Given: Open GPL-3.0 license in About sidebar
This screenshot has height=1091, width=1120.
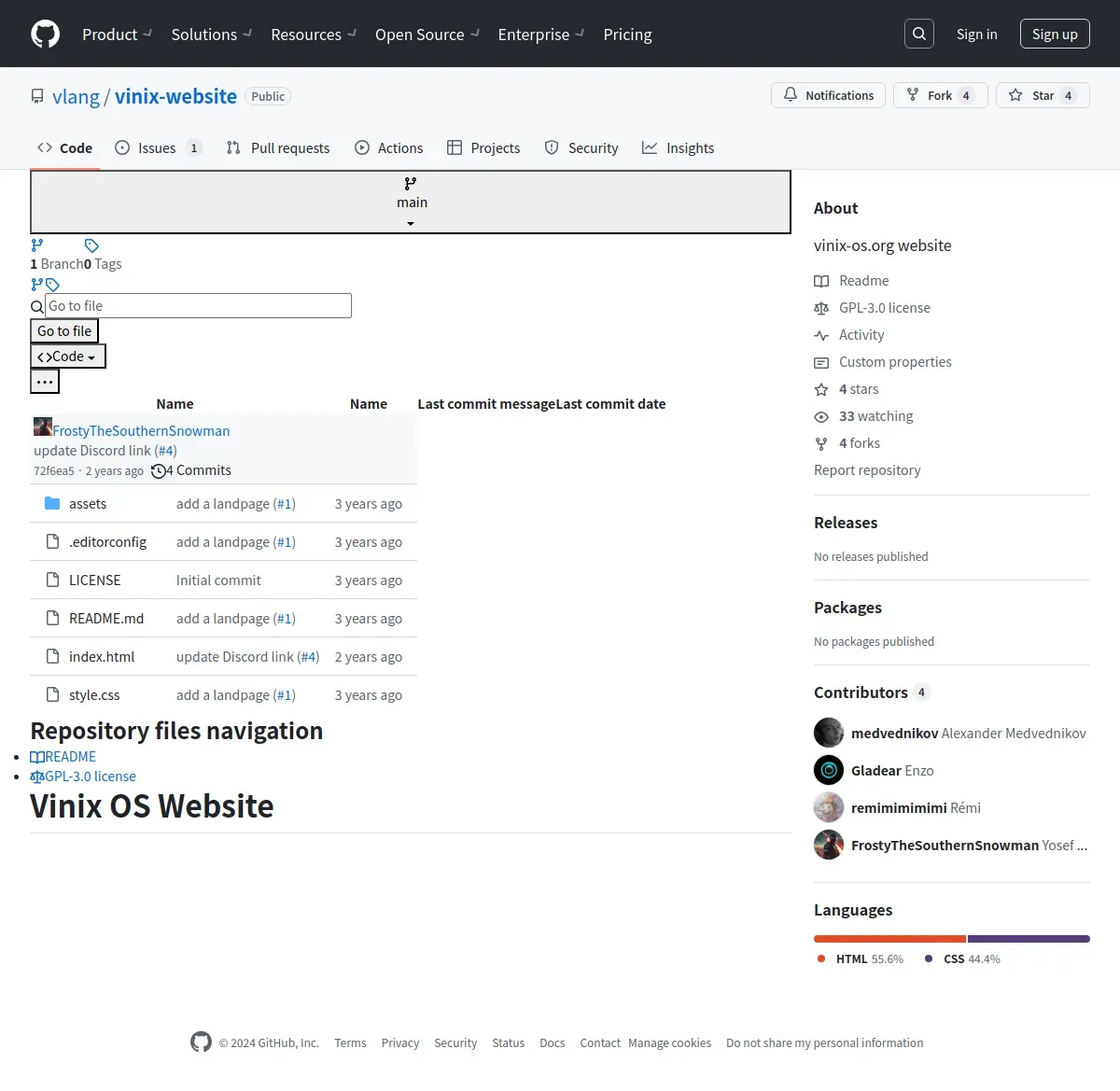Looking at the screenshot, I should click(872, 308).
